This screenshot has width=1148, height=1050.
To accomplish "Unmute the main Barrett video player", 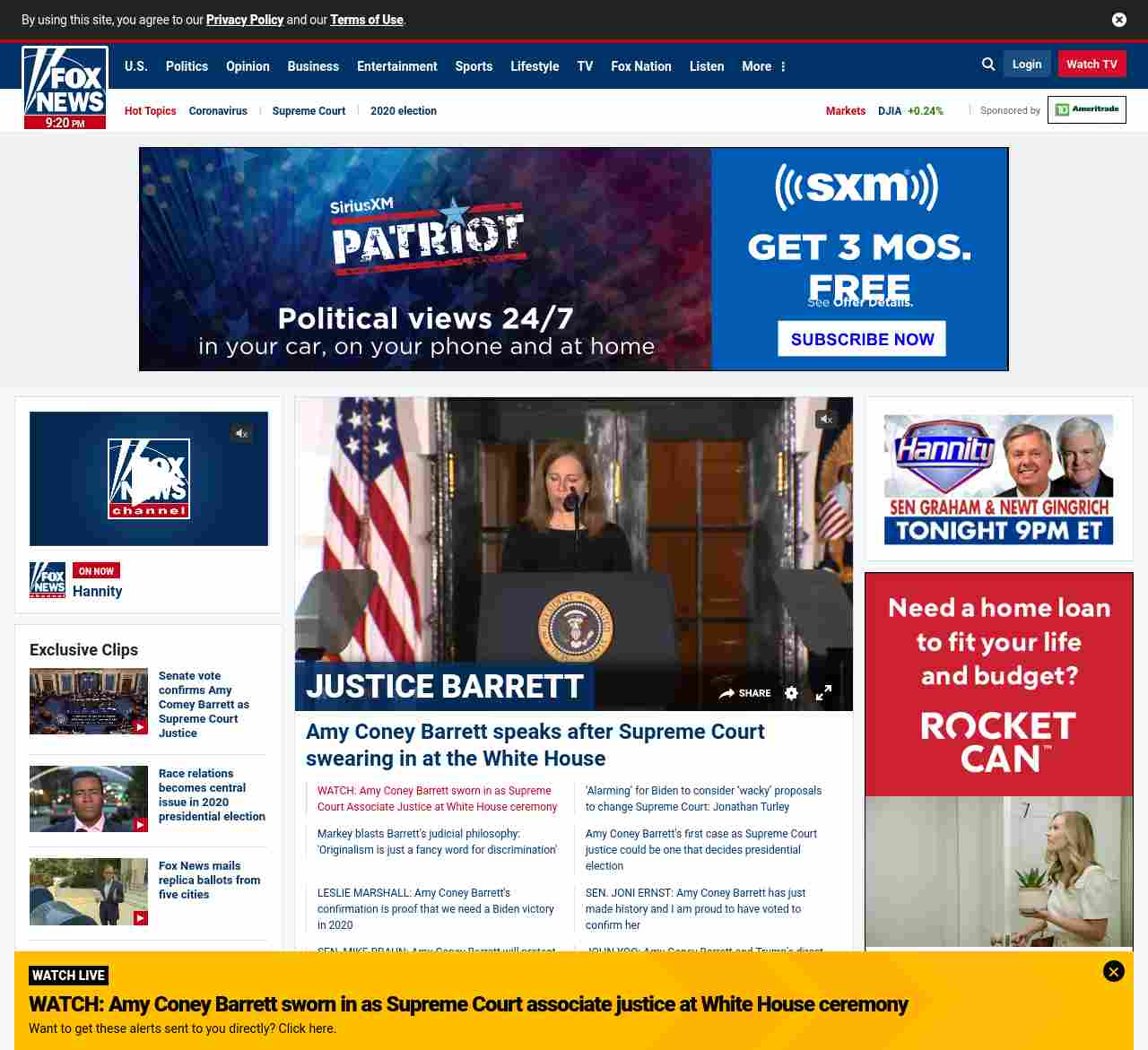I will click(826, 419).
